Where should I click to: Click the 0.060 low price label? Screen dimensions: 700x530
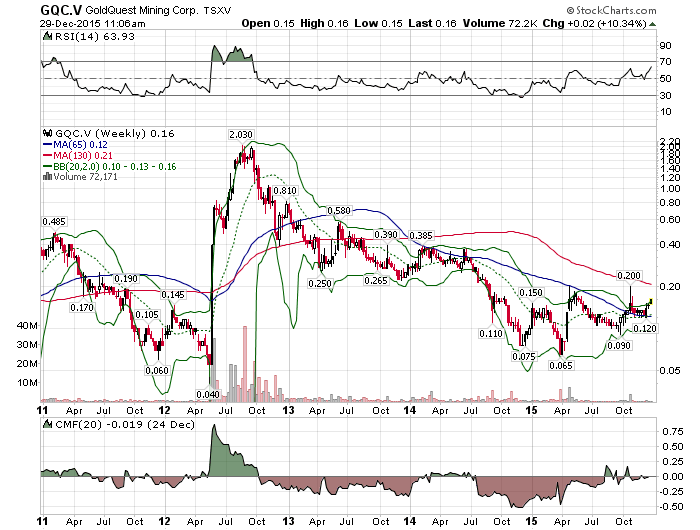(157, 371)
